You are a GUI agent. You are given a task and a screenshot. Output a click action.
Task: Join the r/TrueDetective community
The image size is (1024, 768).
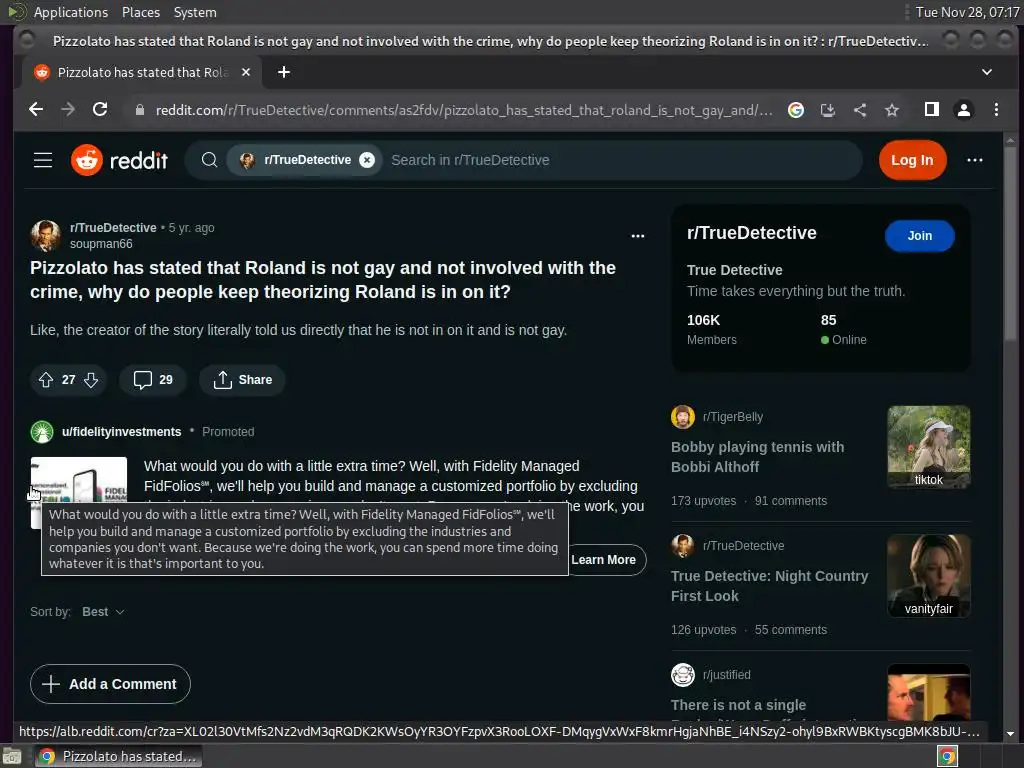click(x=920, y=236)
